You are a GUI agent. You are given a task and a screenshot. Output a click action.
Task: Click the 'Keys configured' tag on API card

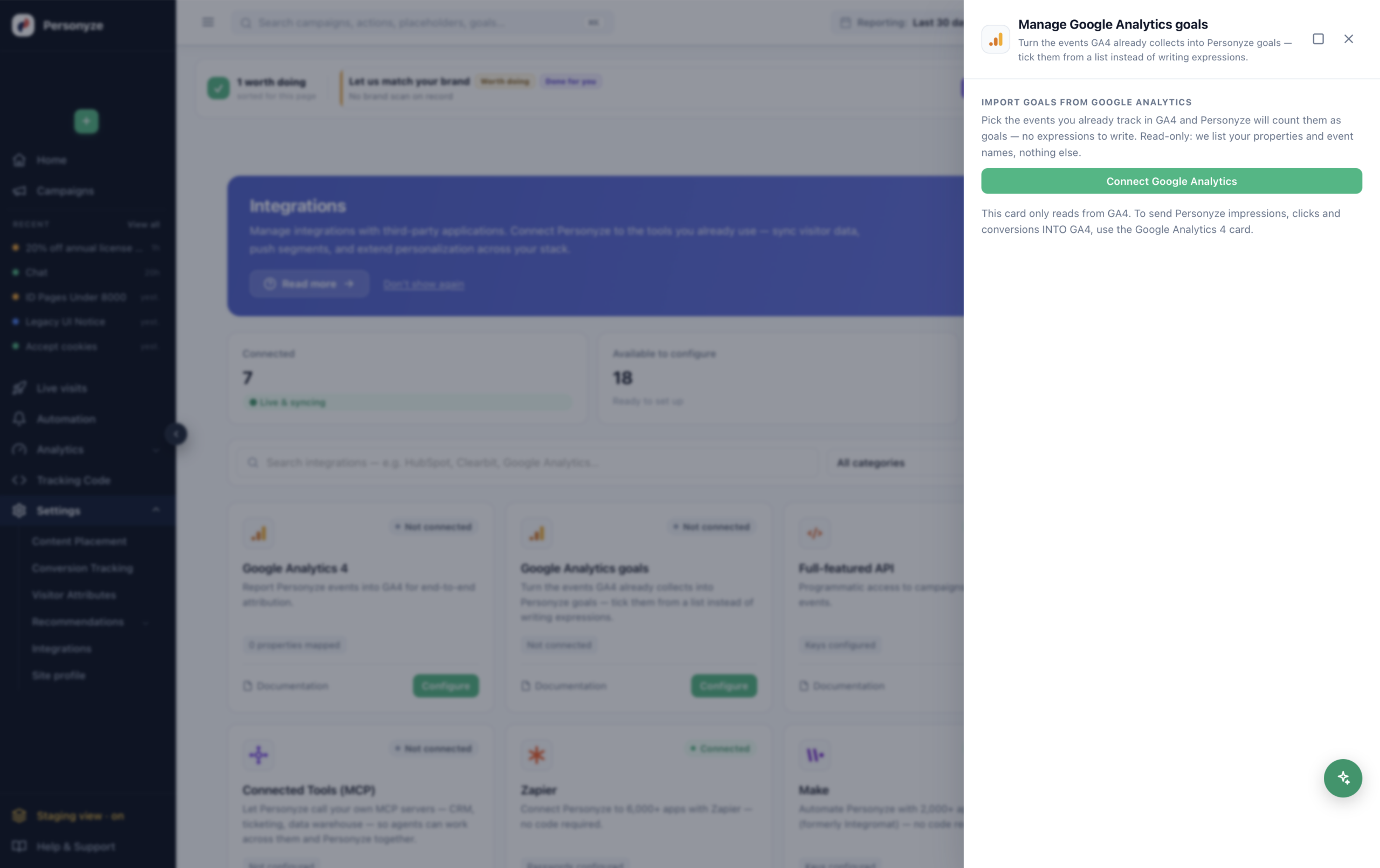(x=840, y=645)
